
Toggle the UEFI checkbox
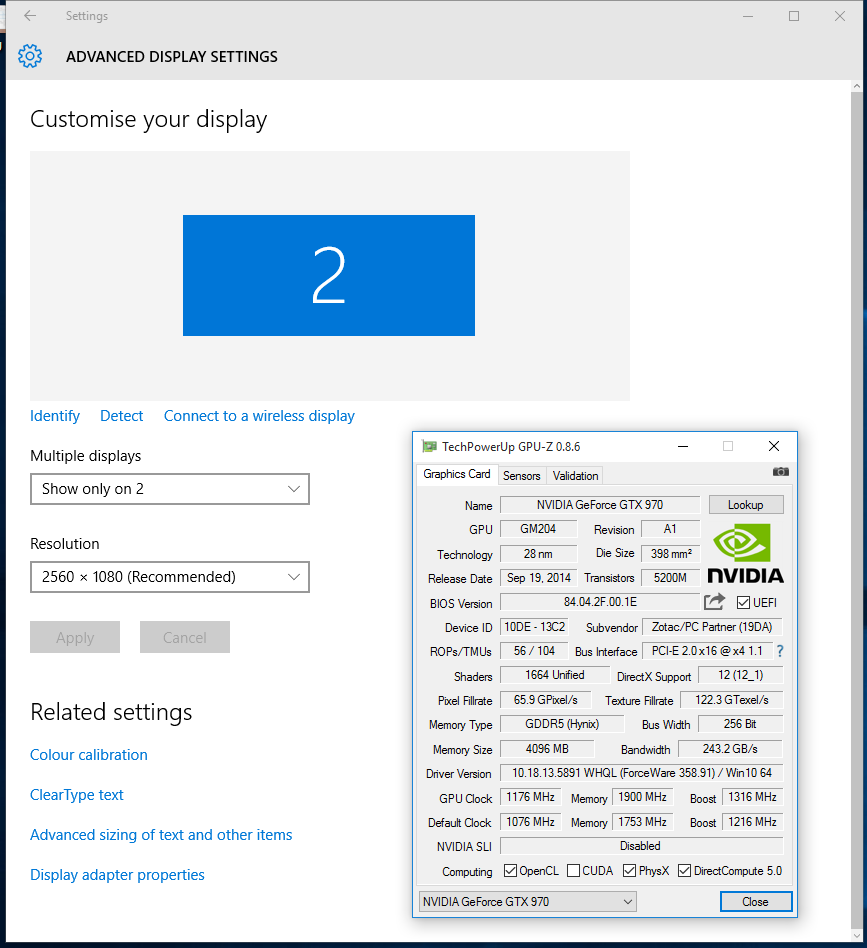(744, 602)
